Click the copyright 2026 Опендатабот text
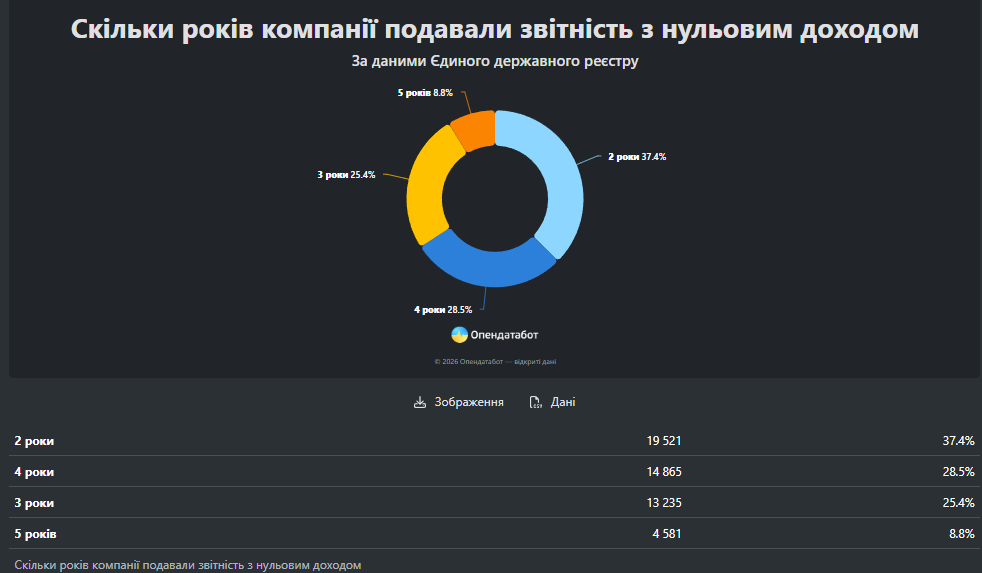Viewport: 982px width, 573px height. click(495, 361)
